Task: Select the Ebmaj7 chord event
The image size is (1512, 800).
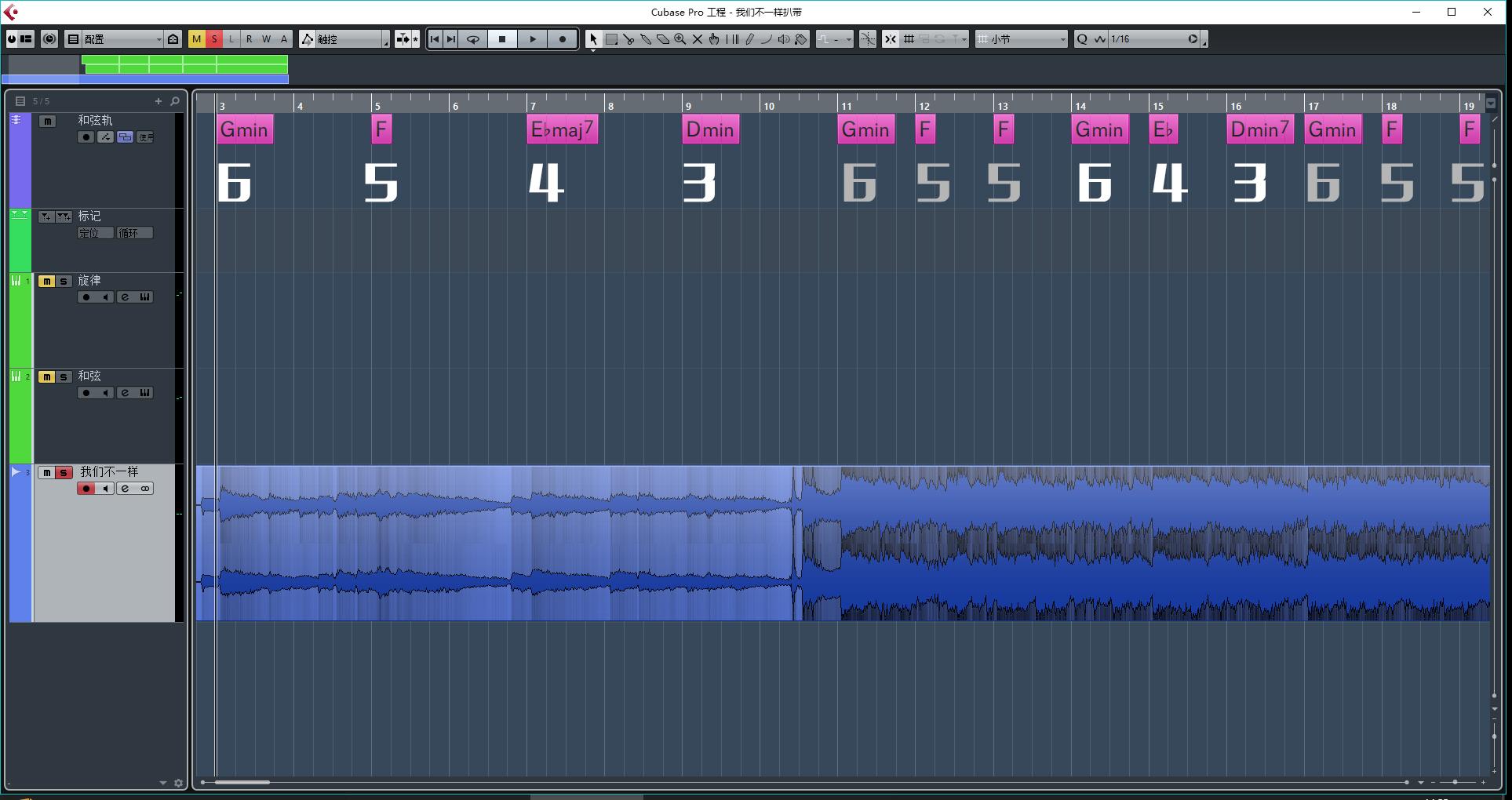Action: [x=563, y=129]
